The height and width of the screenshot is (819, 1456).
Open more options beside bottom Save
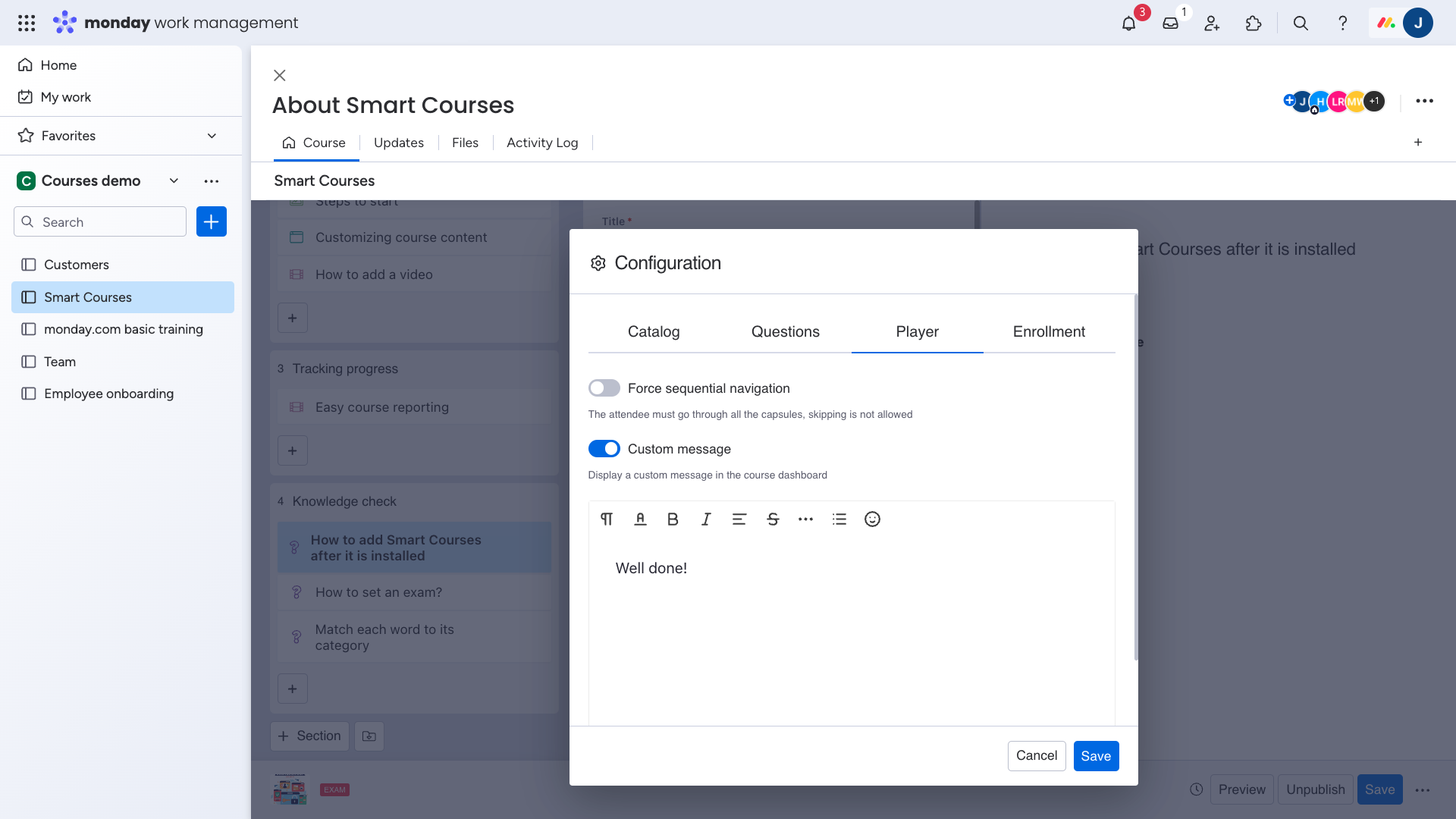tap(1423, 790)
